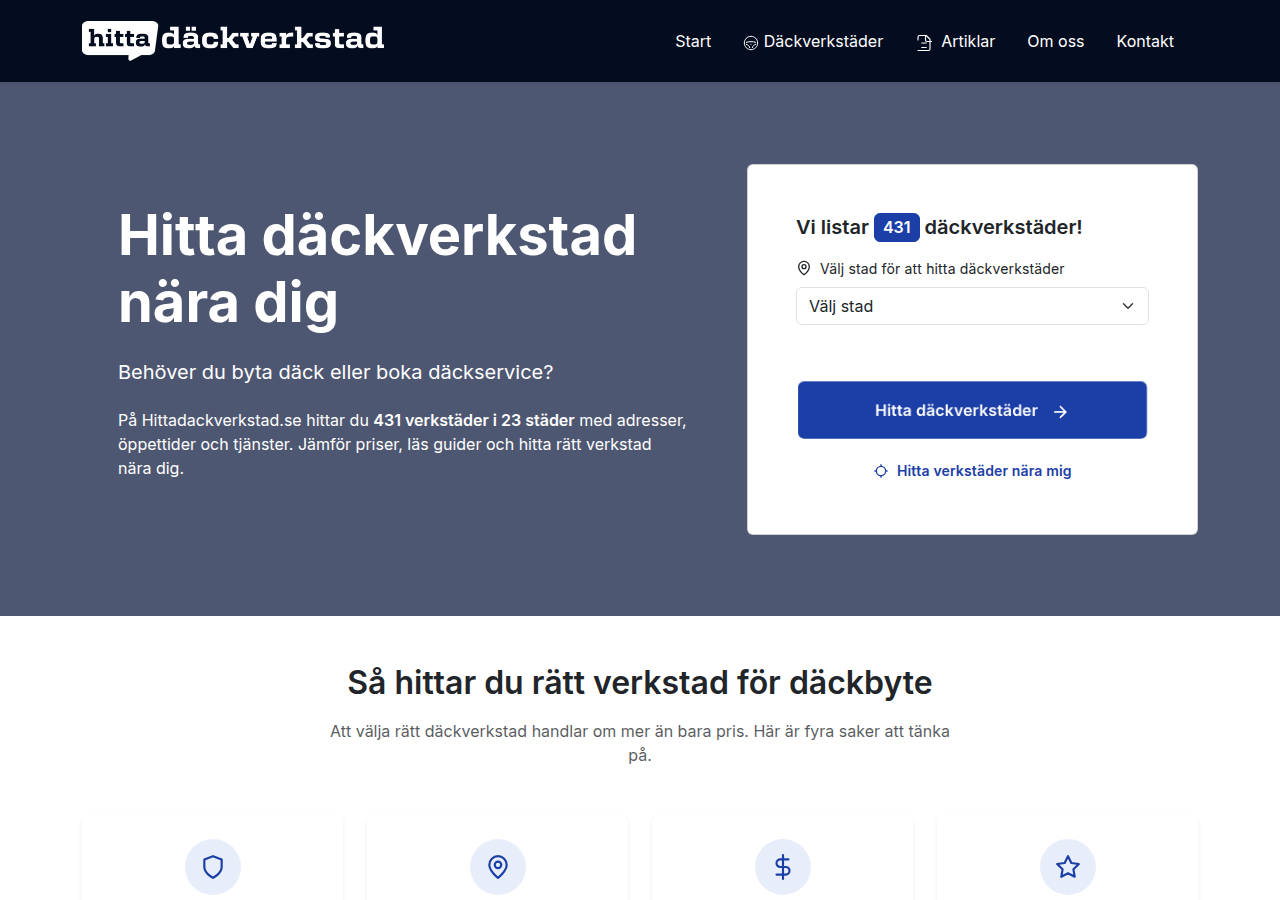Open the Artiklar page

pyautogui.click(x=956, y=41)
